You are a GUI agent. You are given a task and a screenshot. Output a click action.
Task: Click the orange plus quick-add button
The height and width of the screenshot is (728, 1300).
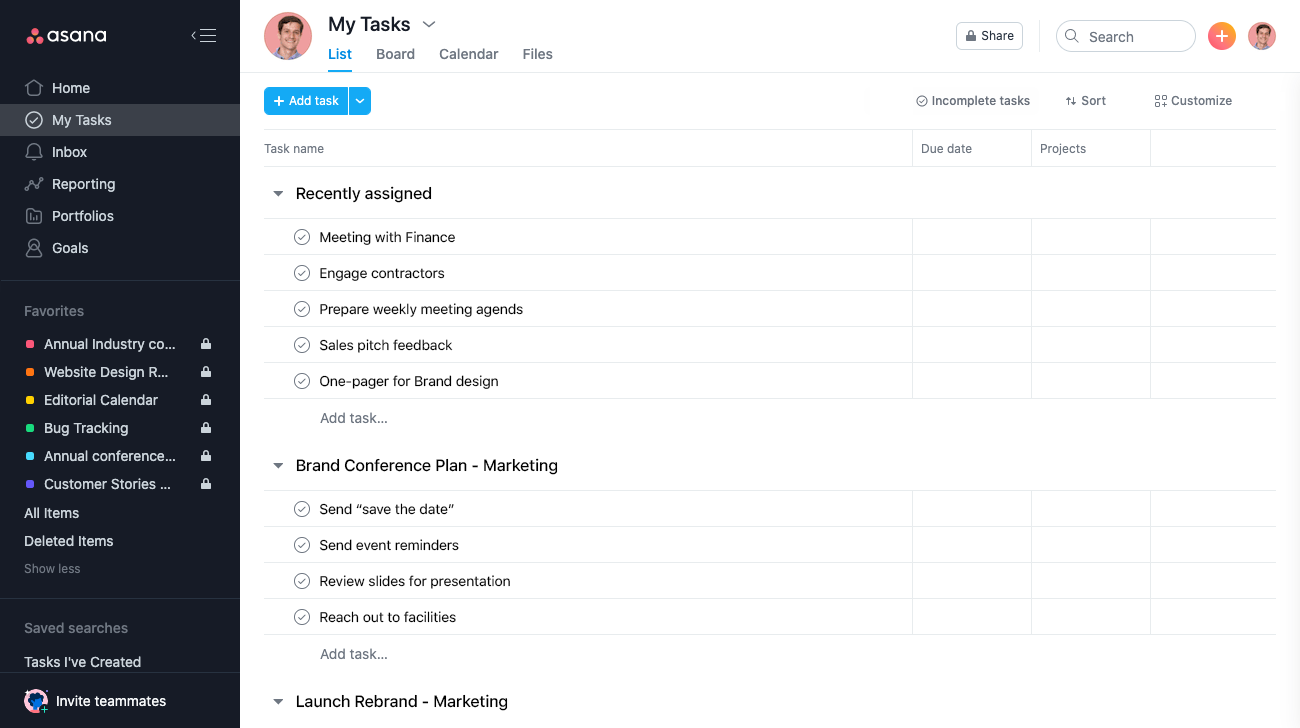coord(1222,36)
